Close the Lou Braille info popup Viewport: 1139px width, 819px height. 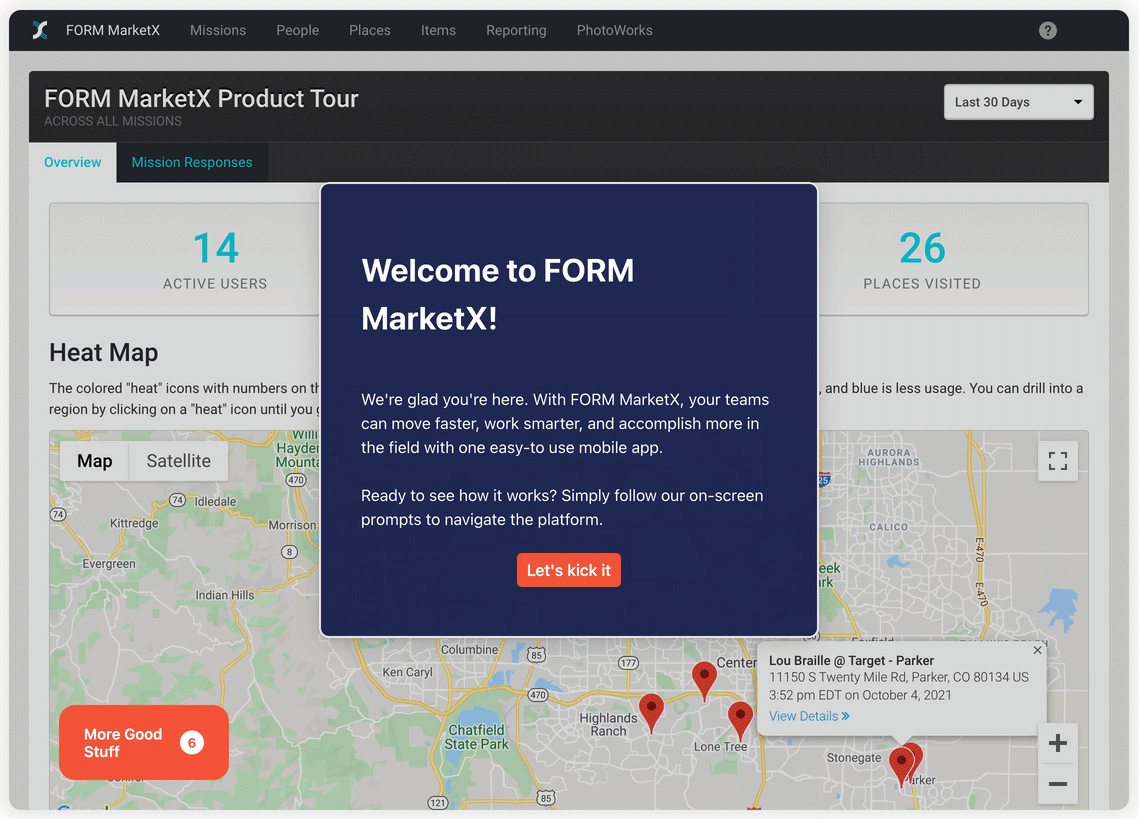point(1037,650)
